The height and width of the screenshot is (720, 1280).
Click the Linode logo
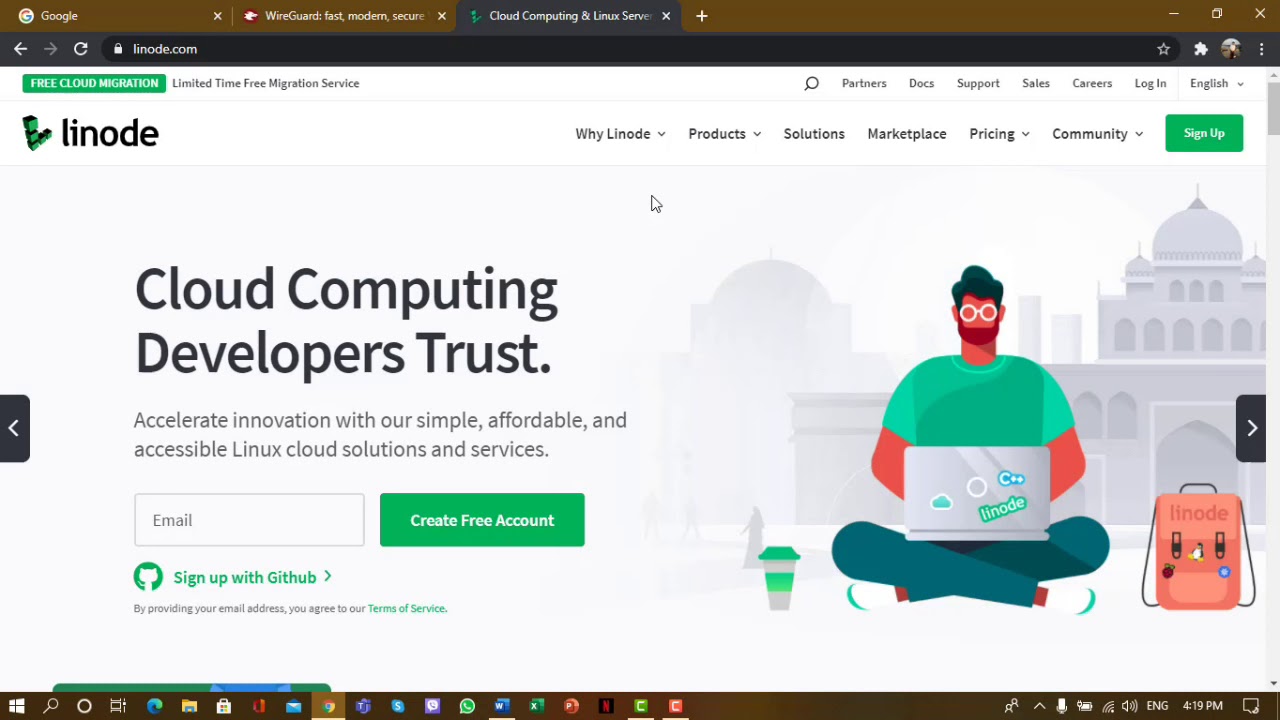[90, 133]
